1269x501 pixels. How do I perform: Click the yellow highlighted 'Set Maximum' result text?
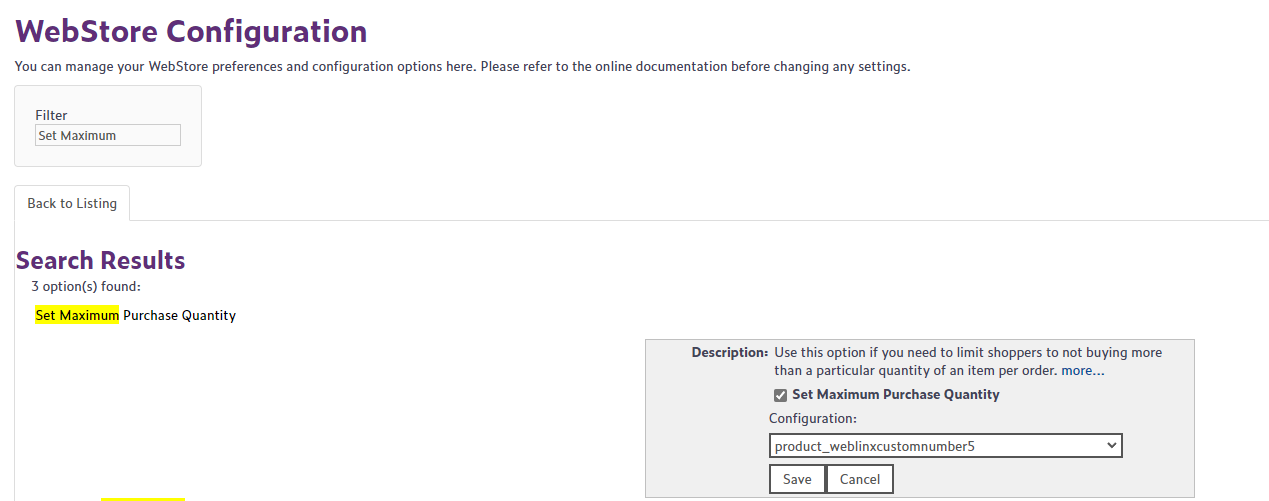click(77, 315)
